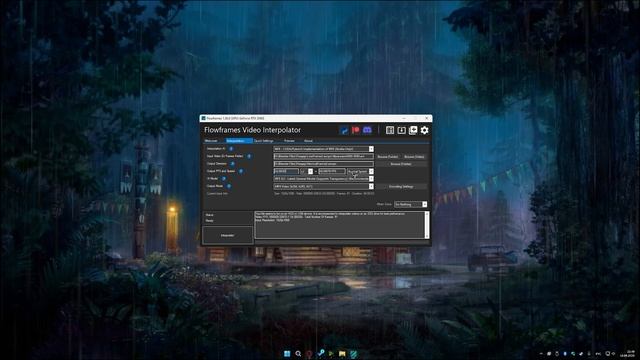Click the 'Flowframes Video Interpolator' title

[x=252, y=130]
